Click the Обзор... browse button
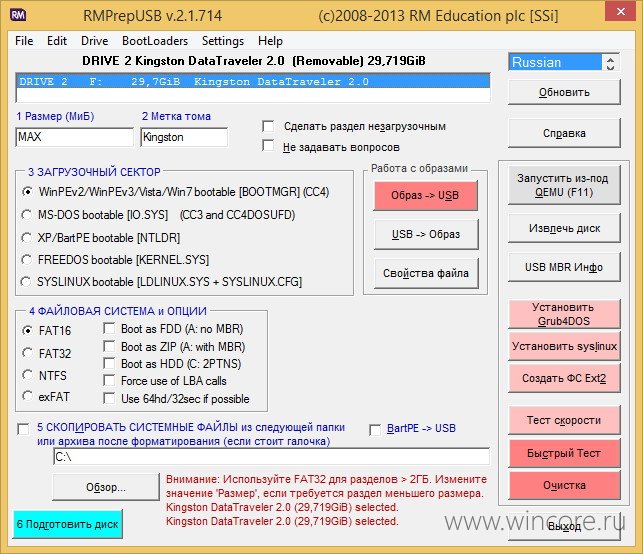The height and width of the screenshot is (554, 643). pos(106,487)
